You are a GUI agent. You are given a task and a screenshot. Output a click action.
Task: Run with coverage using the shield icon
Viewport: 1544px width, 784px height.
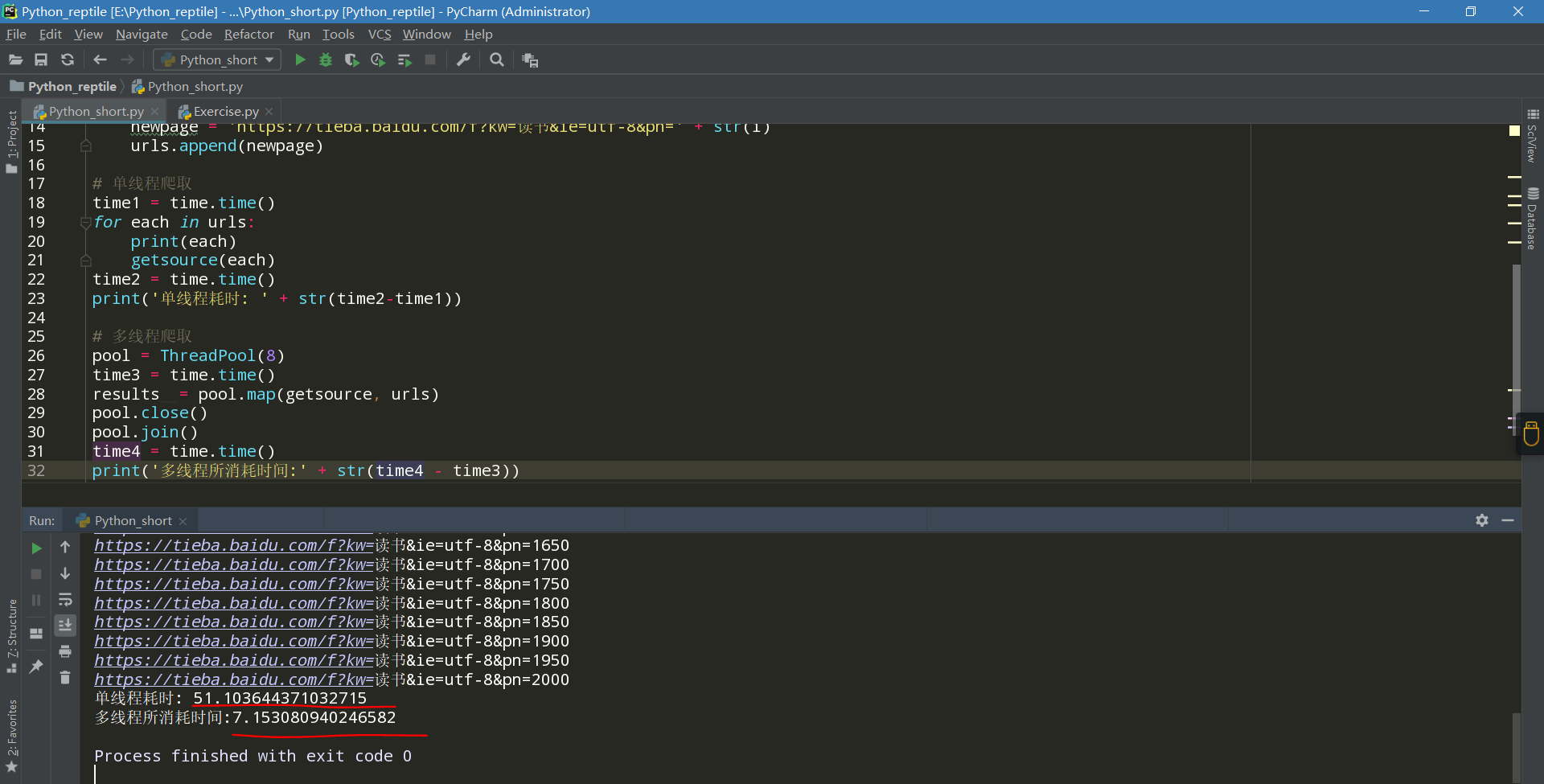coord(351,60)
